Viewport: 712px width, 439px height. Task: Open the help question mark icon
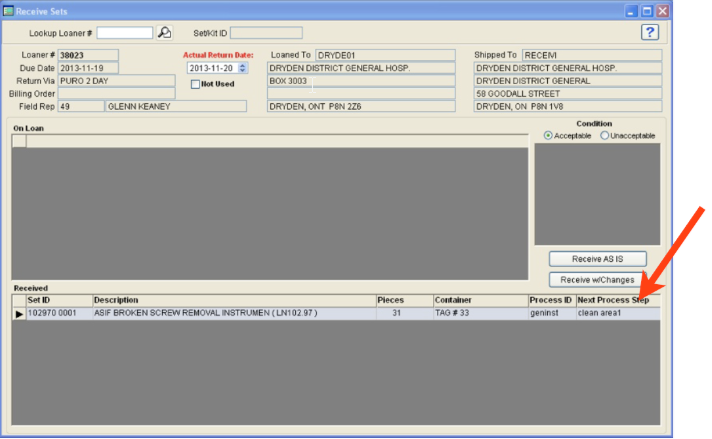click(649, 33)
